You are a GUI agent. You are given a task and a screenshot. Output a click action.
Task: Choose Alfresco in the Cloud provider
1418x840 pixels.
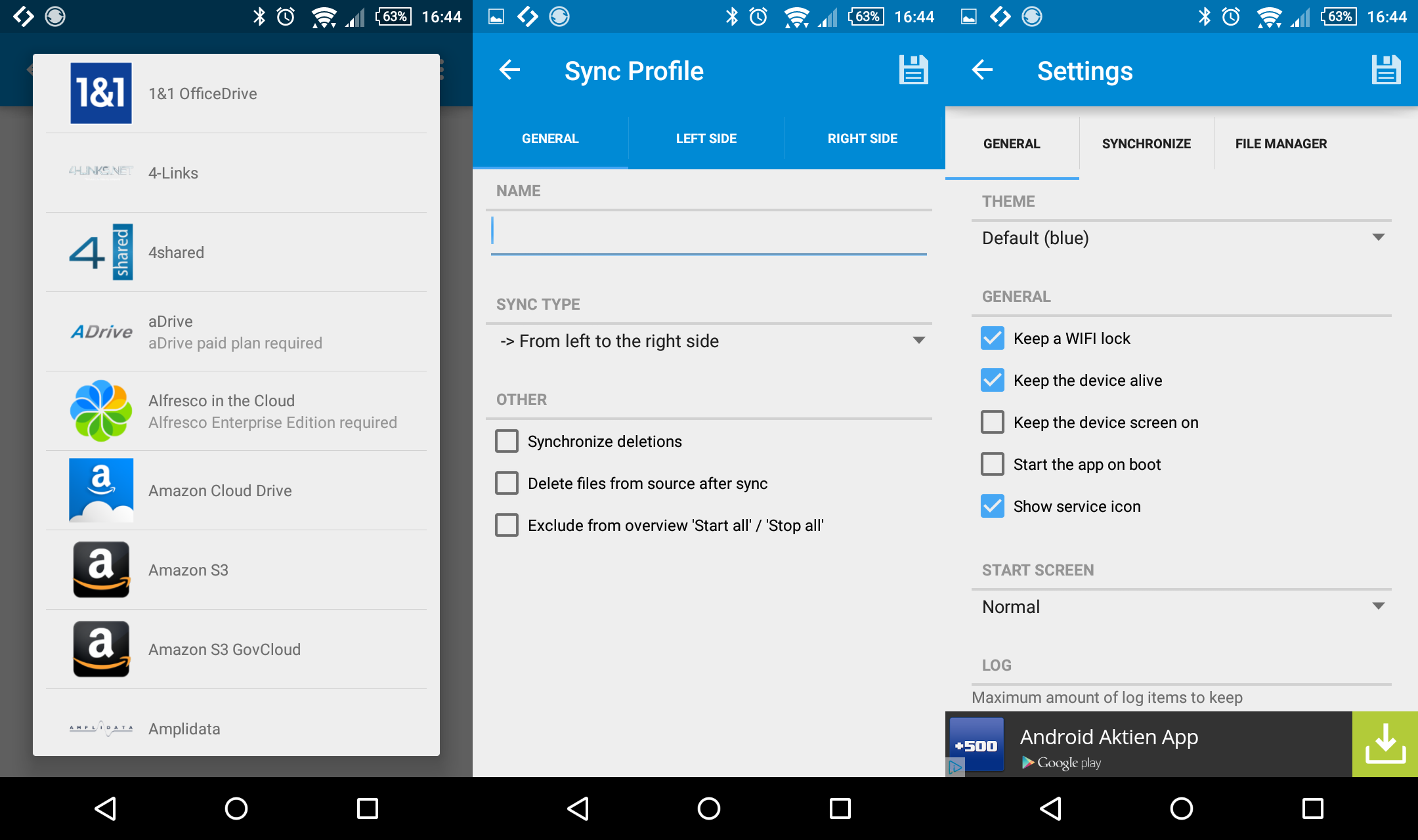(236, 411)
